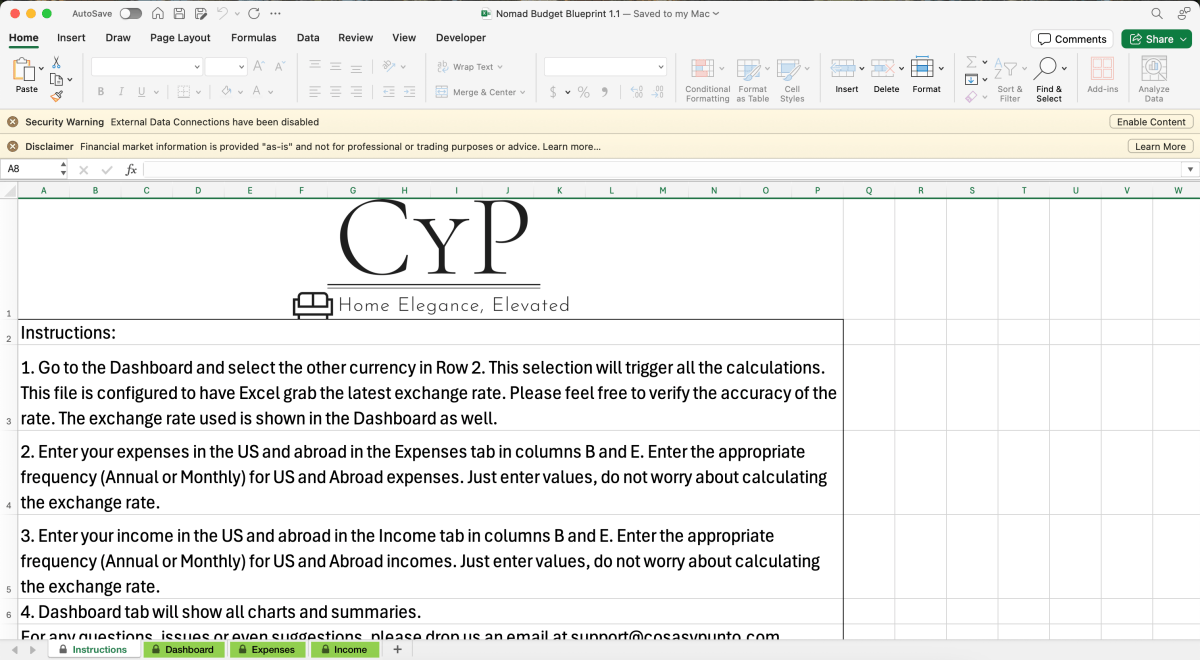Click the Paste clipboard icon
Viewport: 1200px width, 660px height.
pos(25,70)
